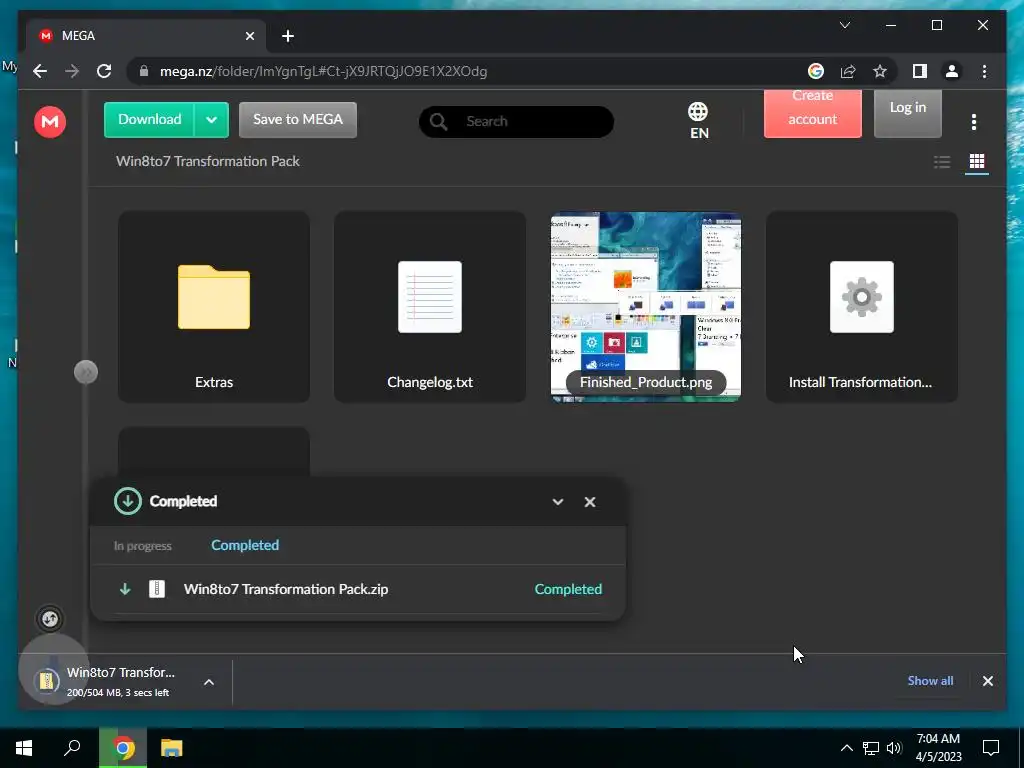Switch to the In progress tab

coord(142,546)
